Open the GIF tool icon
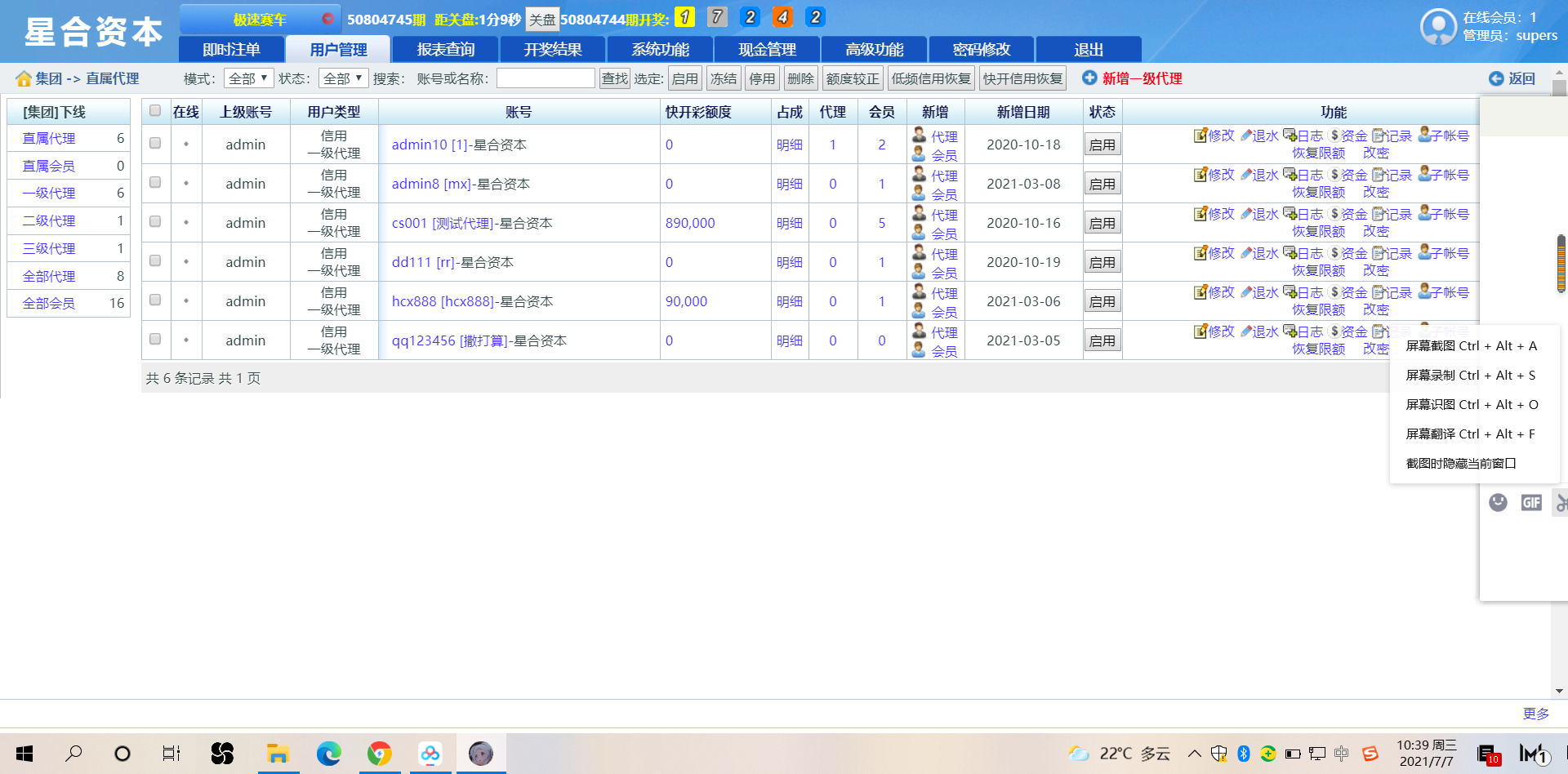1568x774 pixels. pos(1531,503)
